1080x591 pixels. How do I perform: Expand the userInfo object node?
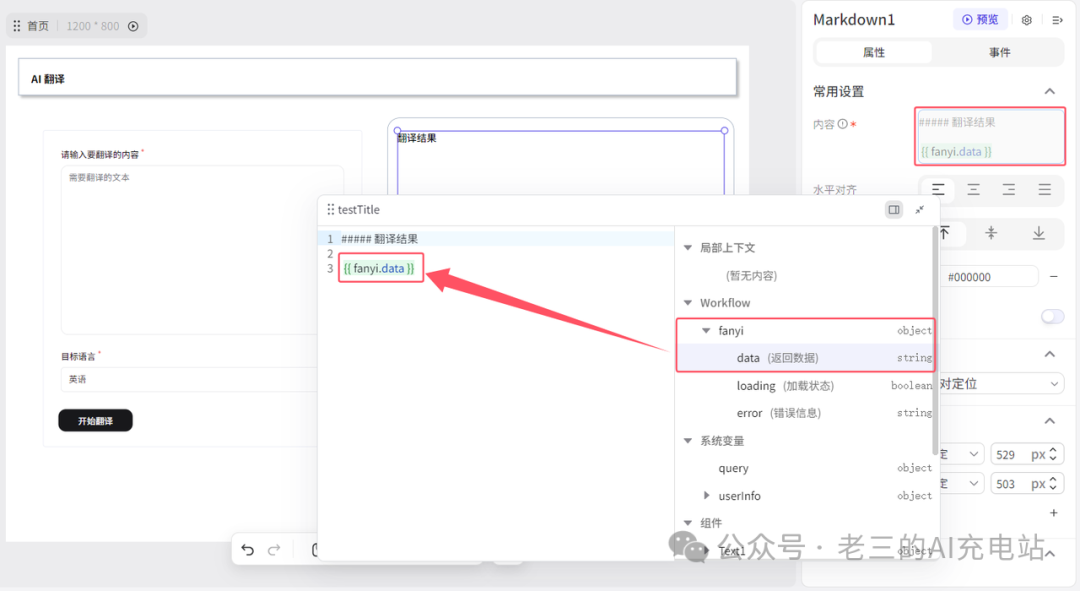coord(706,495)
